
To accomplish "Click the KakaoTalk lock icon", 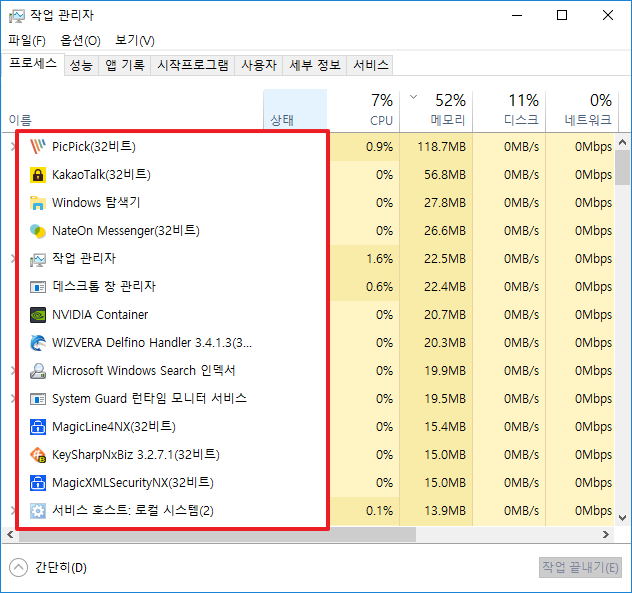I will [37, 175].
